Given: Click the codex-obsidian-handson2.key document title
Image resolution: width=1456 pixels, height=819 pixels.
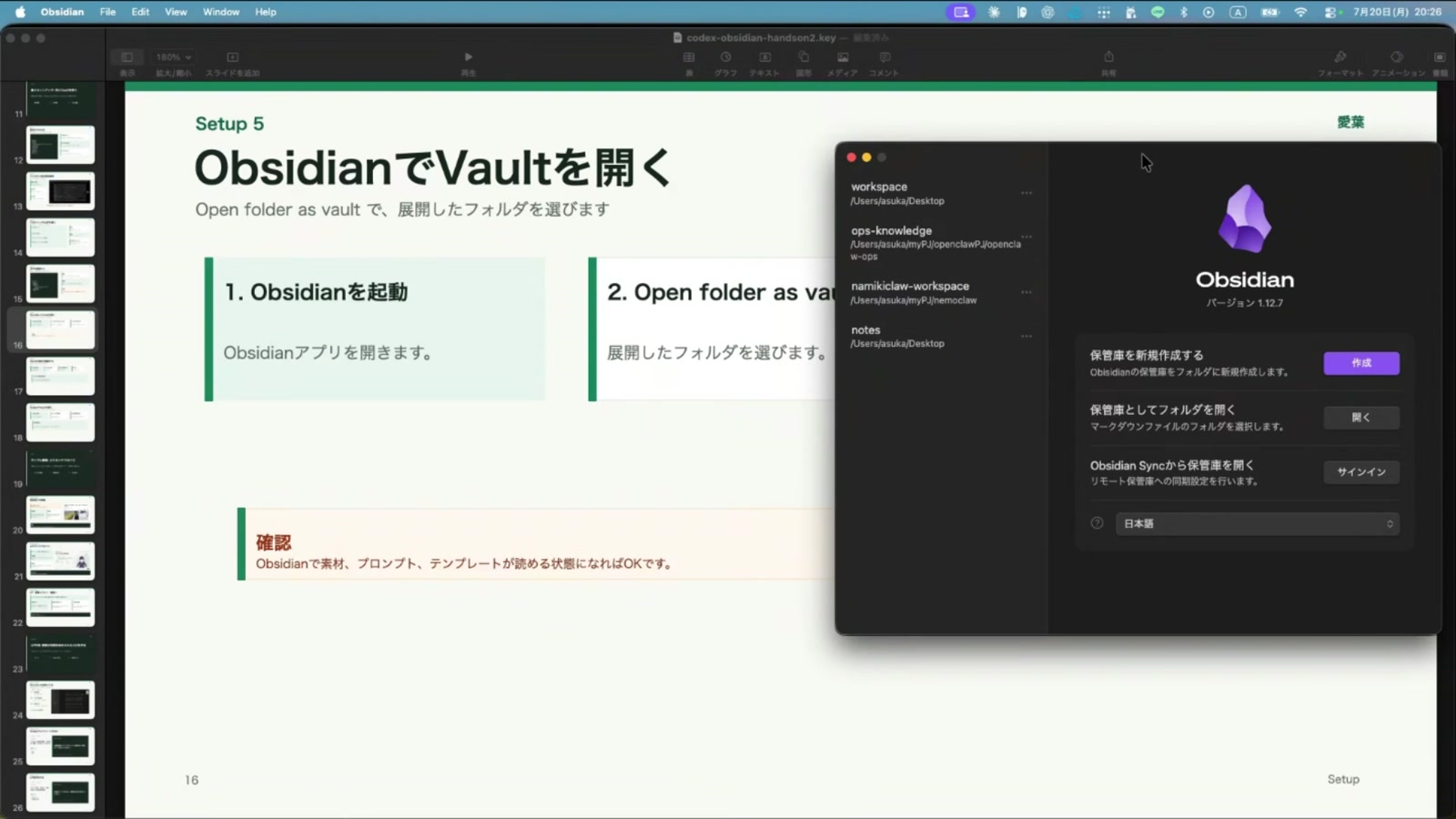Looking at the screenshot, I should coord(761,37).
